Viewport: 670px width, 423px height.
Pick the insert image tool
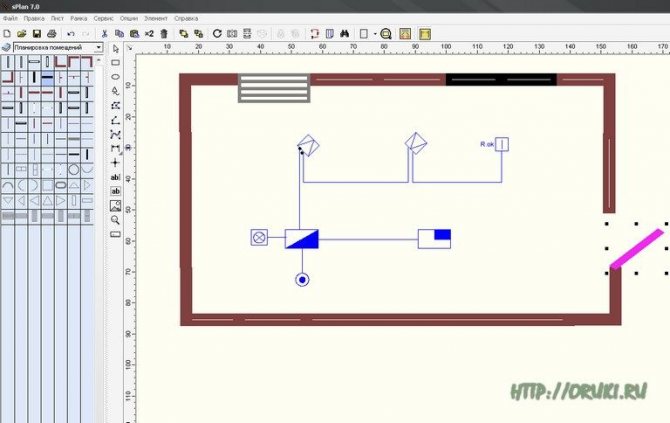point(116,205)
